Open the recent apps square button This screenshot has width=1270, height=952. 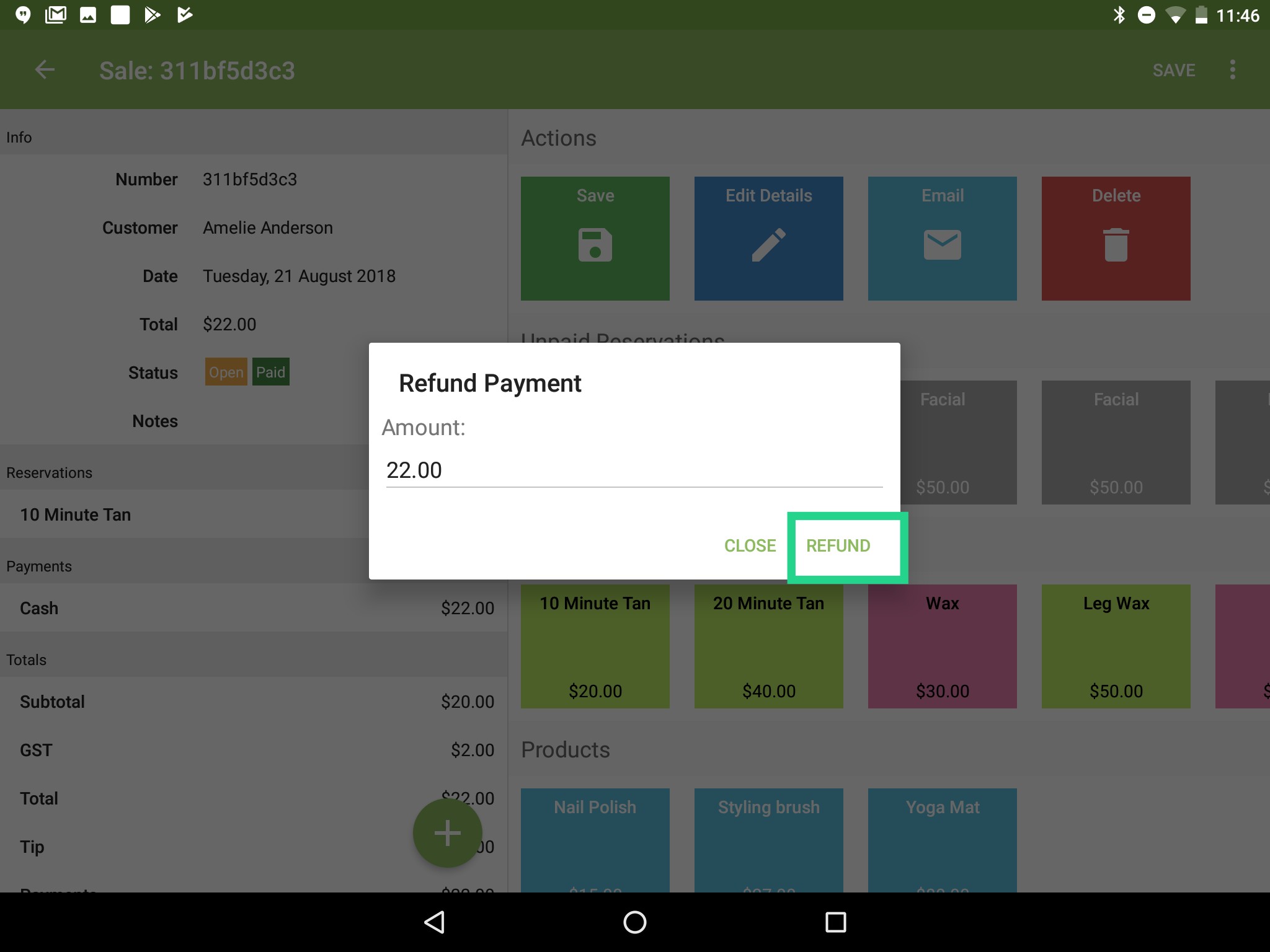[x=835, y=922]
